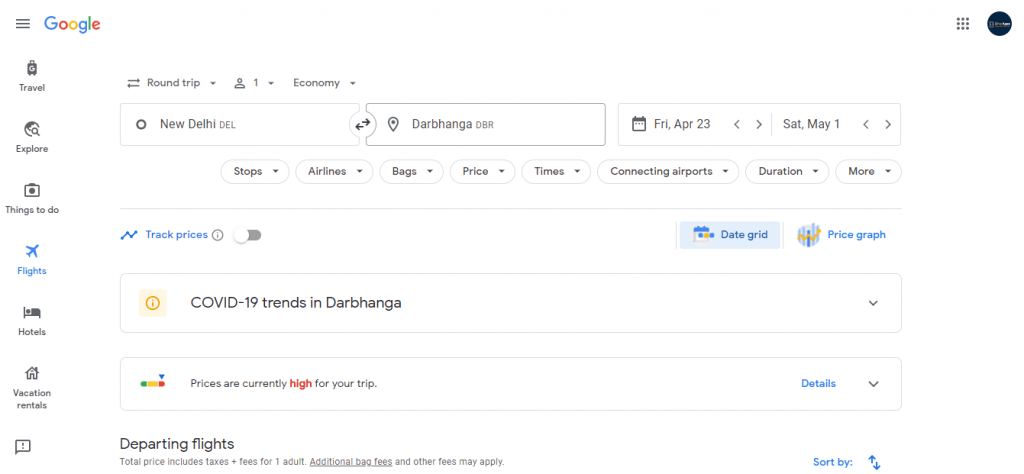Click the New Delhi origin field

click(x=240, y=124)
